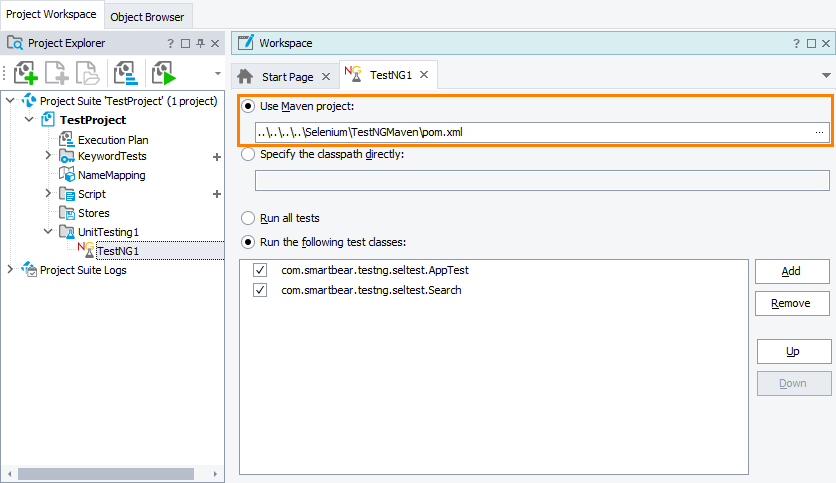Expand the Project Suite Logs node

[x=10, y=270]
